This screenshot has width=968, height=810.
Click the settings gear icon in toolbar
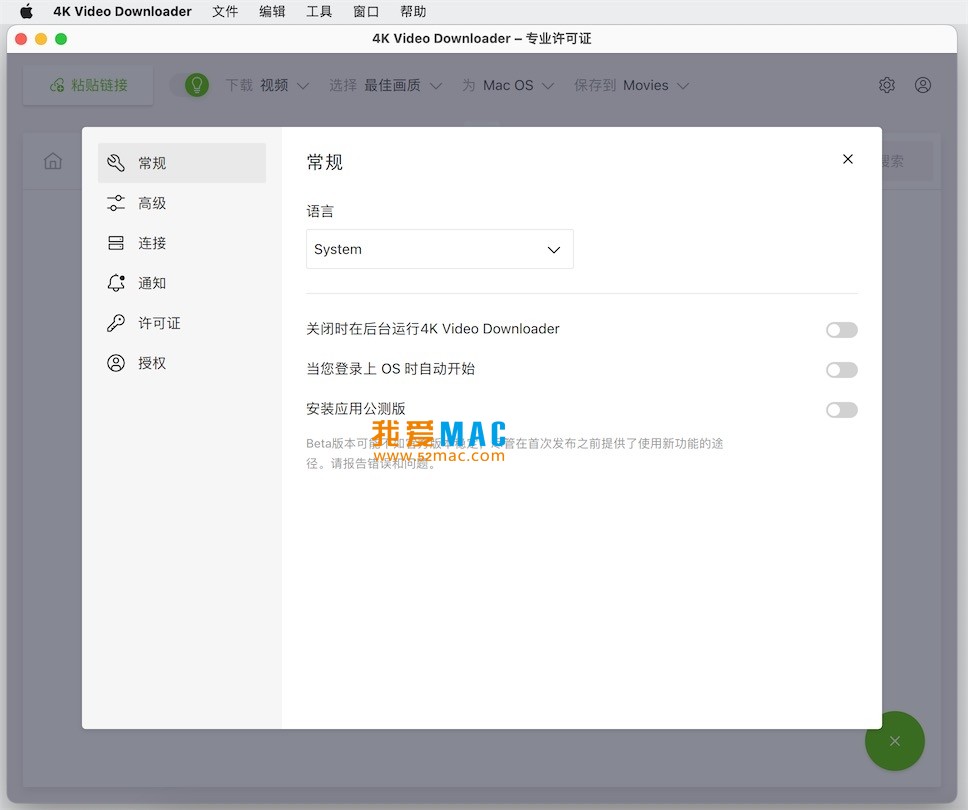point(886,85)
